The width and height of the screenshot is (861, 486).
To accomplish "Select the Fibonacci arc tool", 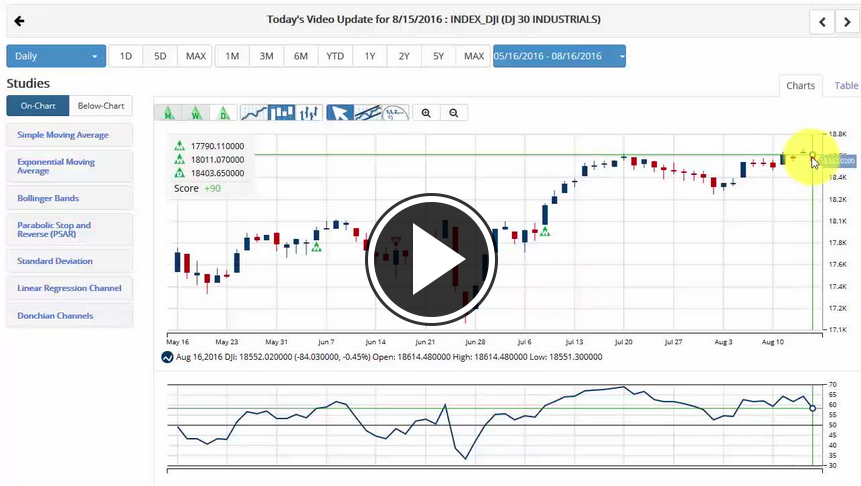I will pyautogui.click(x=395, y=113).
